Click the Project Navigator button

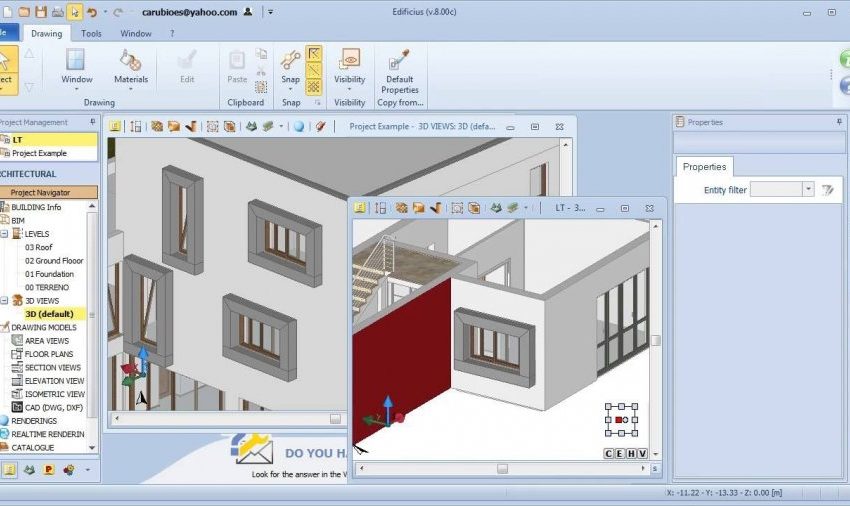[49, 192]
